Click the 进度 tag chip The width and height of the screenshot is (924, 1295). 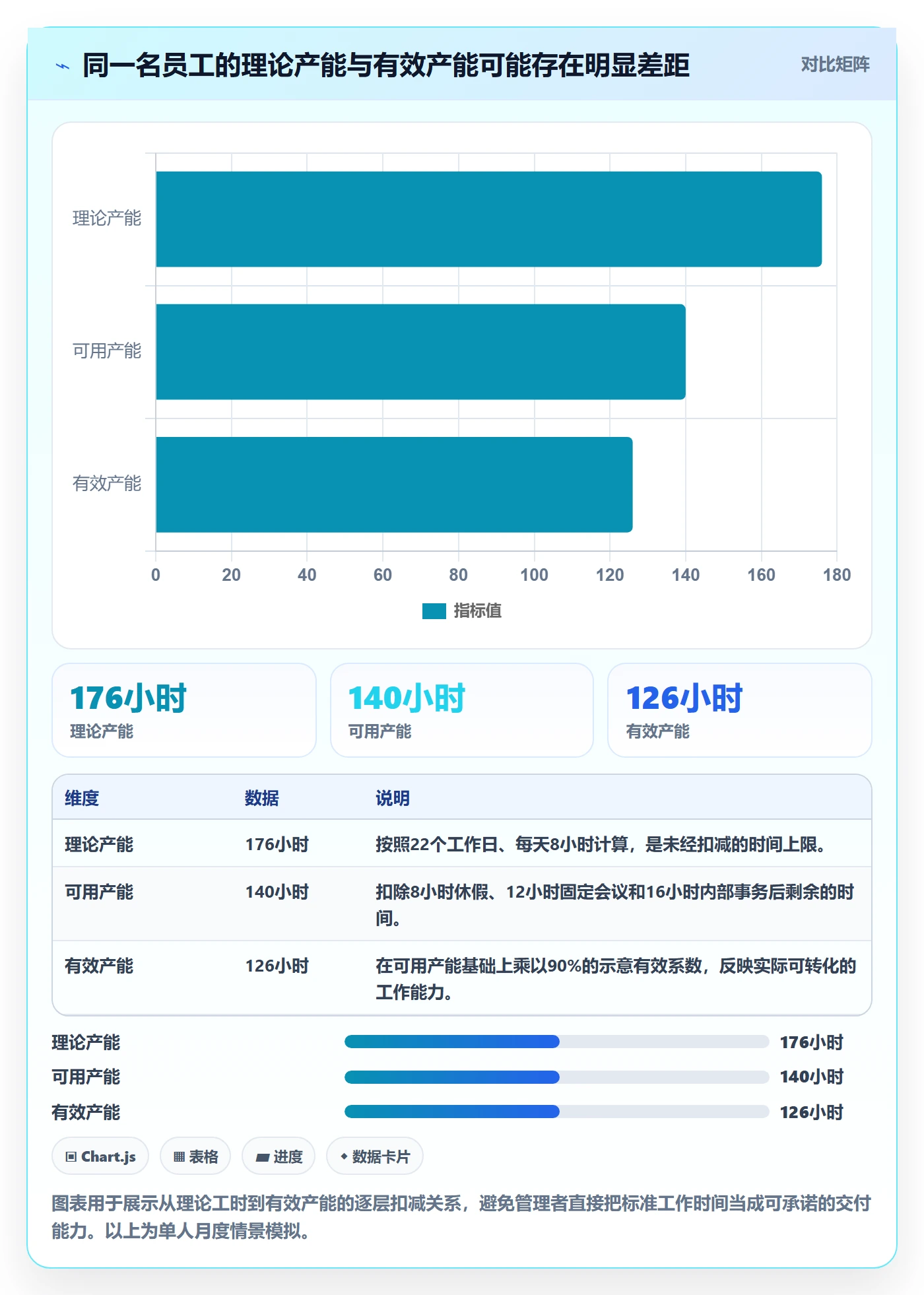click(279, 1156)
